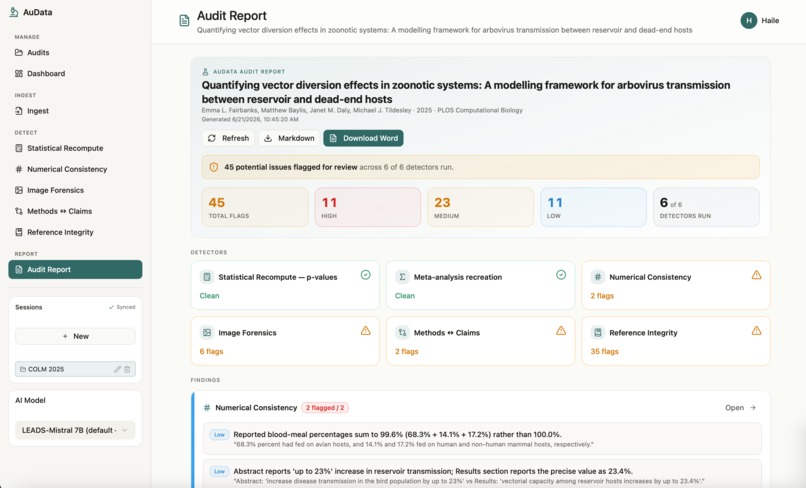The image size is (806, 488).
Task: Open the Meta-analysis recreation detector card
Action: pyautogui.click(x=481, y=285)
